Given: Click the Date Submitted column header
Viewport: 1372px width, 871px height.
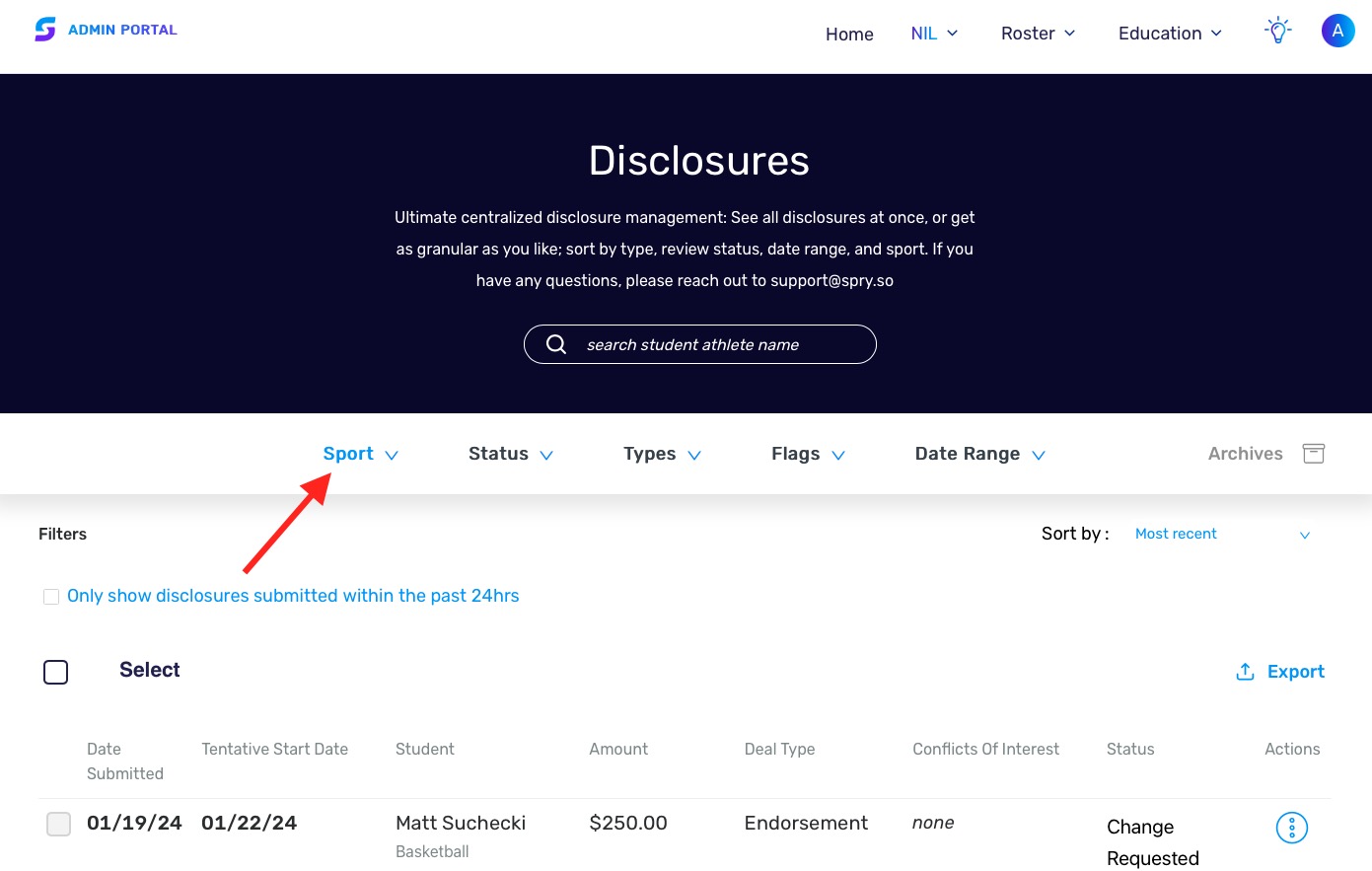Looking at the screenshot, I should [125, 762].
